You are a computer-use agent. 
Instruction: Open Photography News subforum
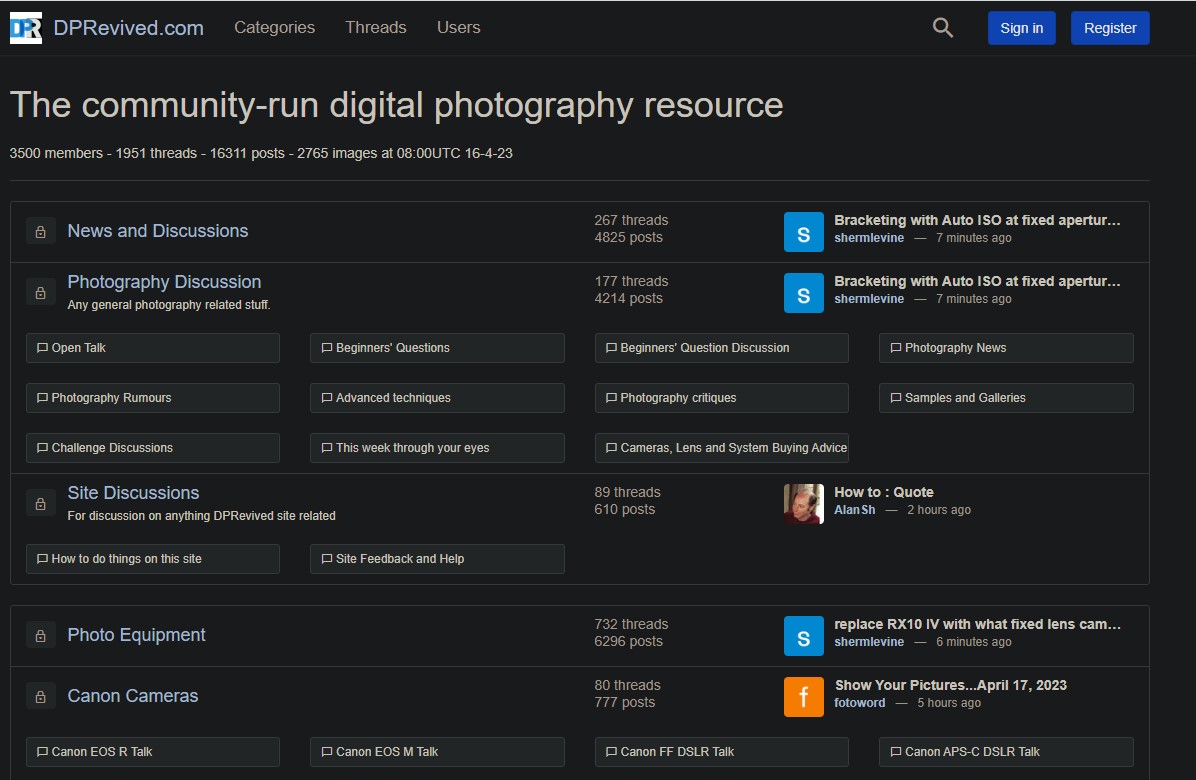coord(1006,348)
